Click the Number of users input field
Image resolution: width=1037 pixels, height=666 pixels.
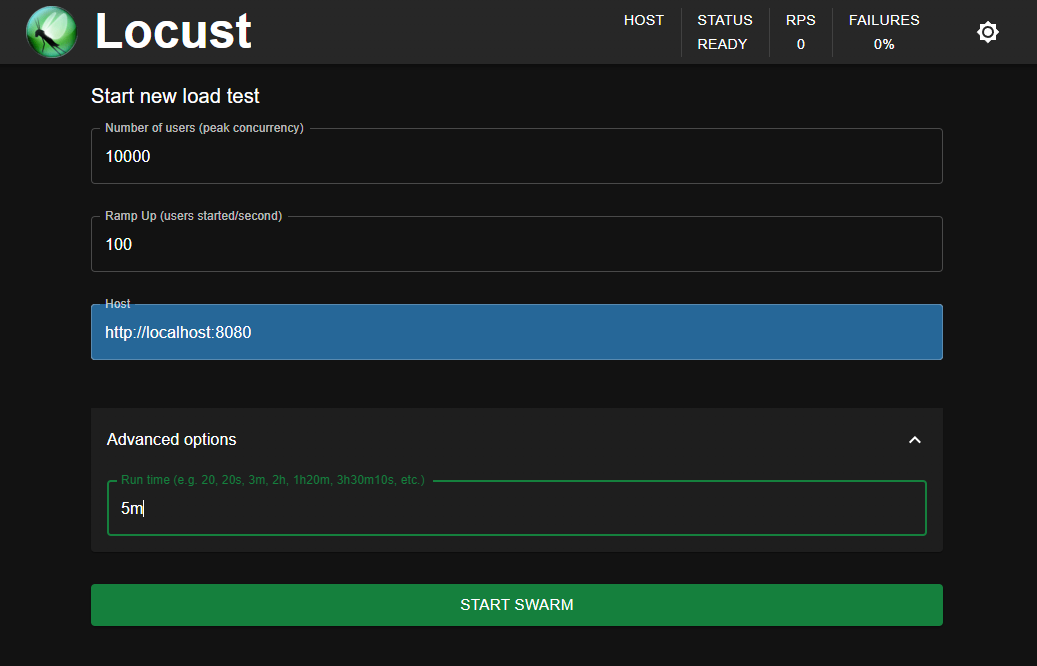coord(517,156)
